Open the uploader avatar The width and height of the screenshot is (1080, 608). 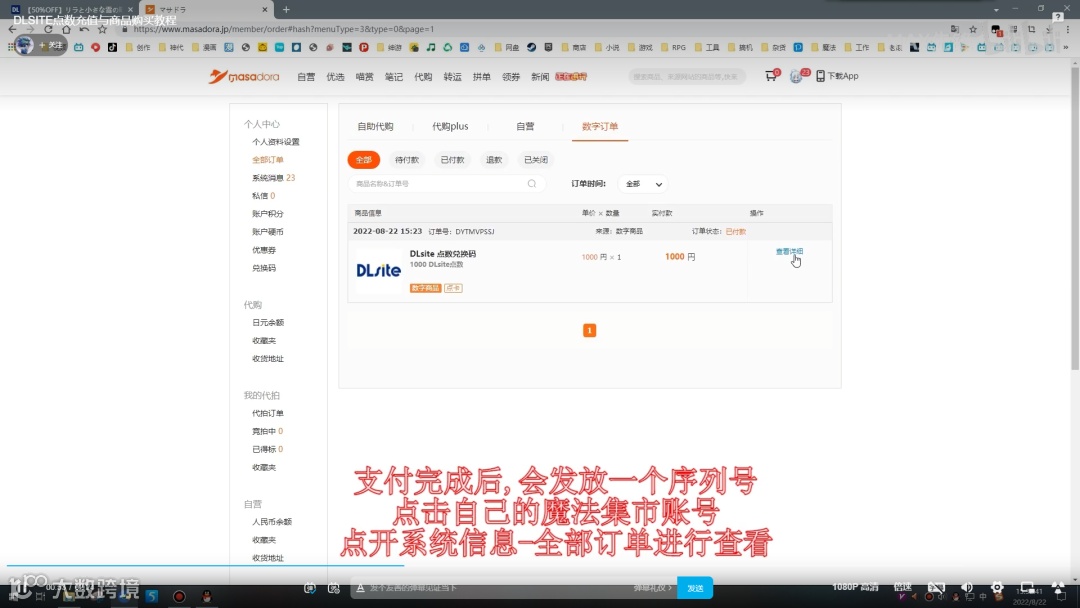[24, 45]
